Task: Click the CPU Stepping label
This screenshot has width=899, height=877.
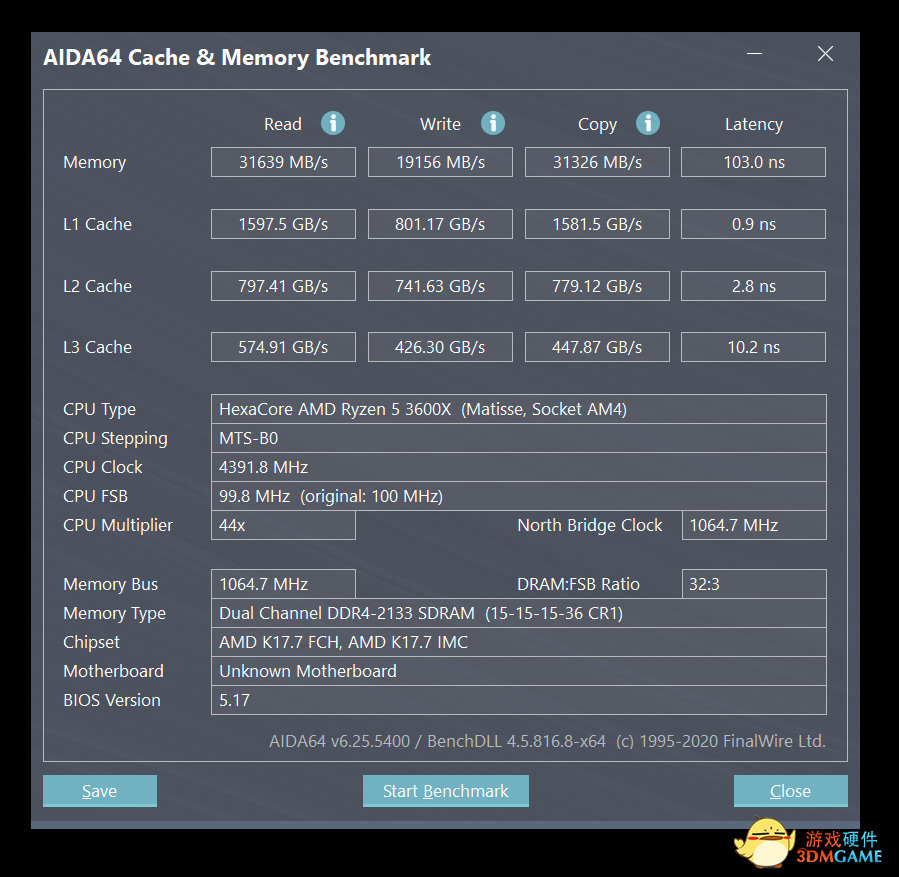Action: 115,439
